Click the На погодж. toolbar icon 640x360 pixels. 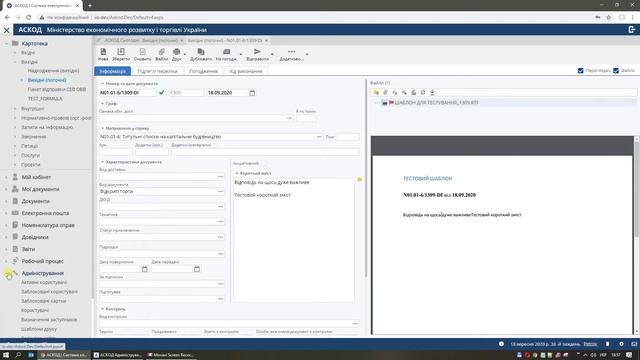[x=227, y=52]
